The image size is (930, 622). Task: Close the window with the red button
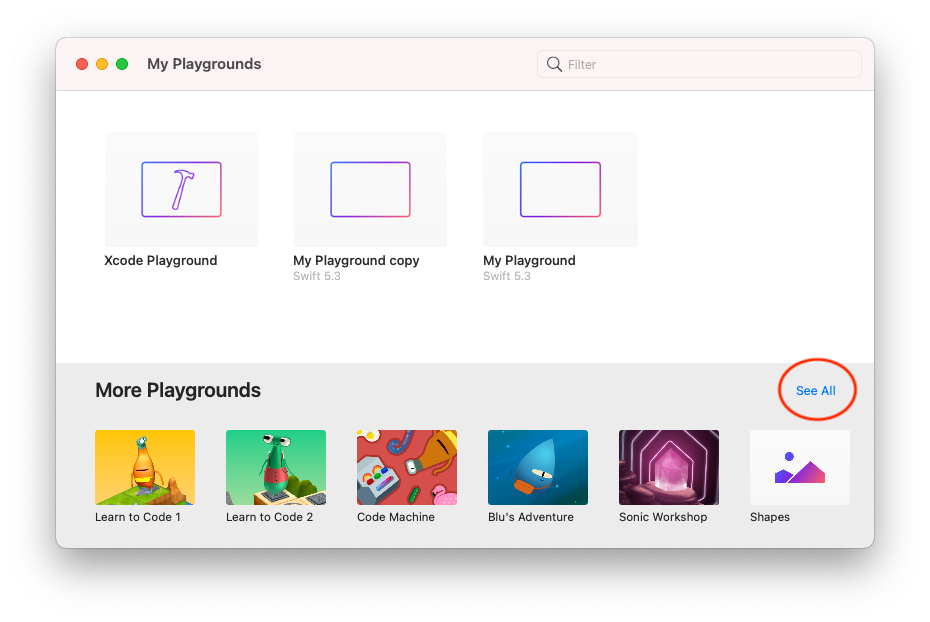(82, 64)
